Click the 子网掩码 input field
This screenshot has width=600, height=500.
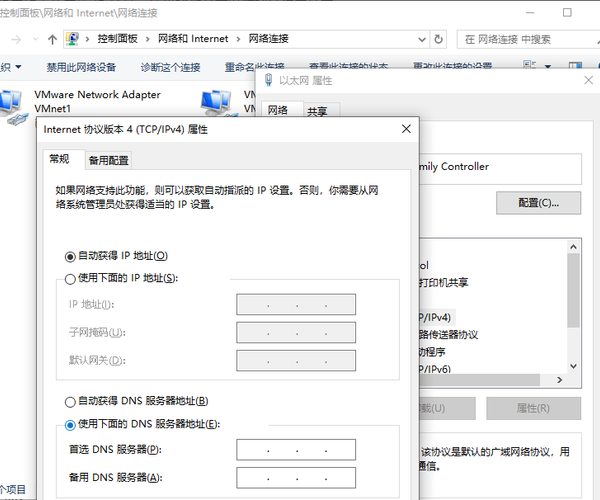pyautogui.click(x=296, y=332)
